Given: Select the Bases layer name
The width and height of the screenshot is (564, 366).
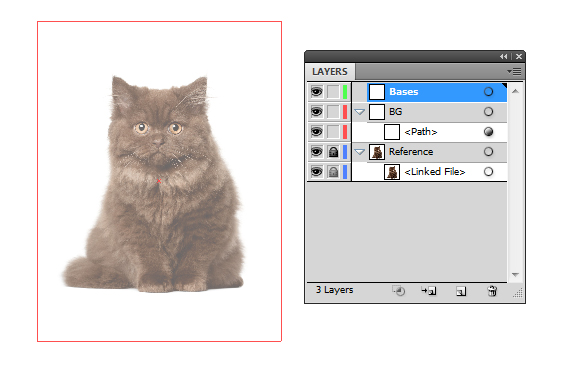Looking at the screenshot, I should click(404, 92).
